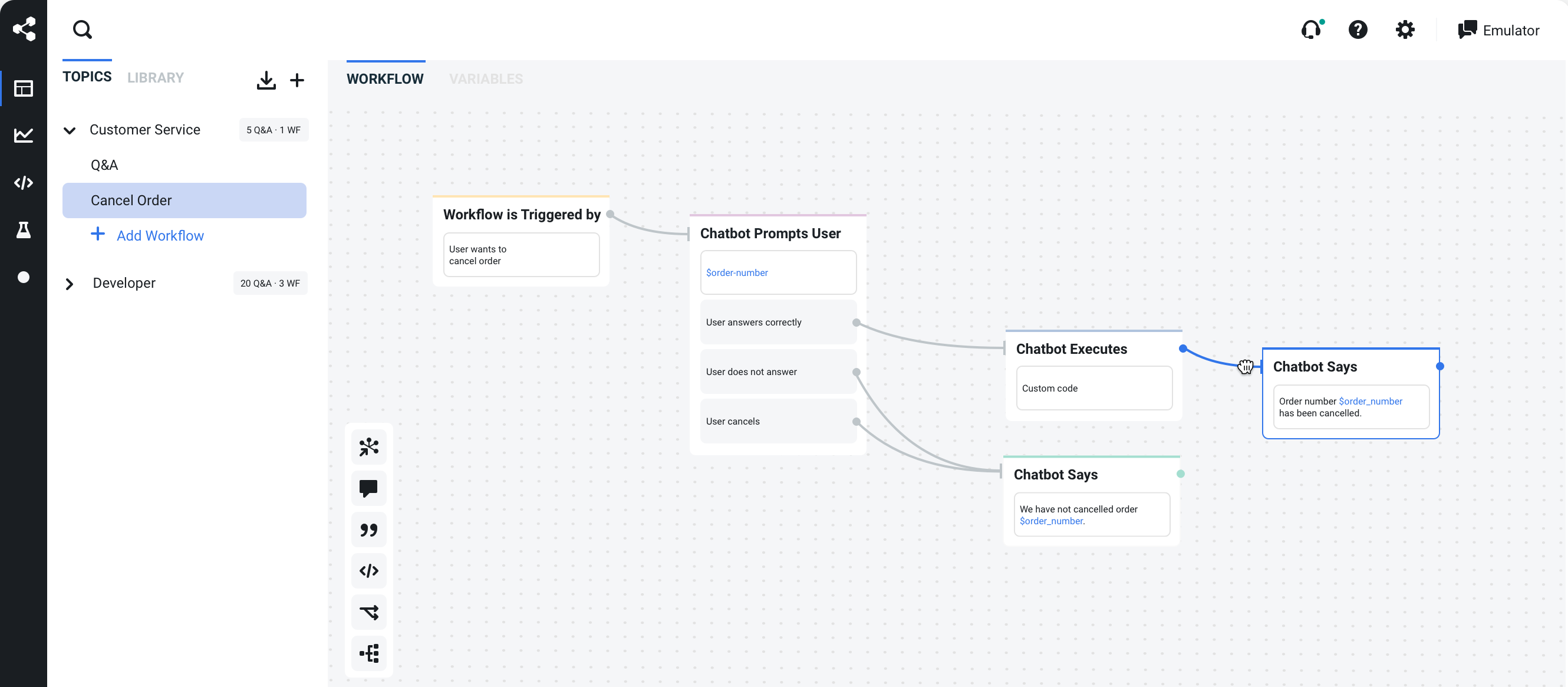Click the $order-number prompt field
The image size is (1568, 687).
[778, 273]
